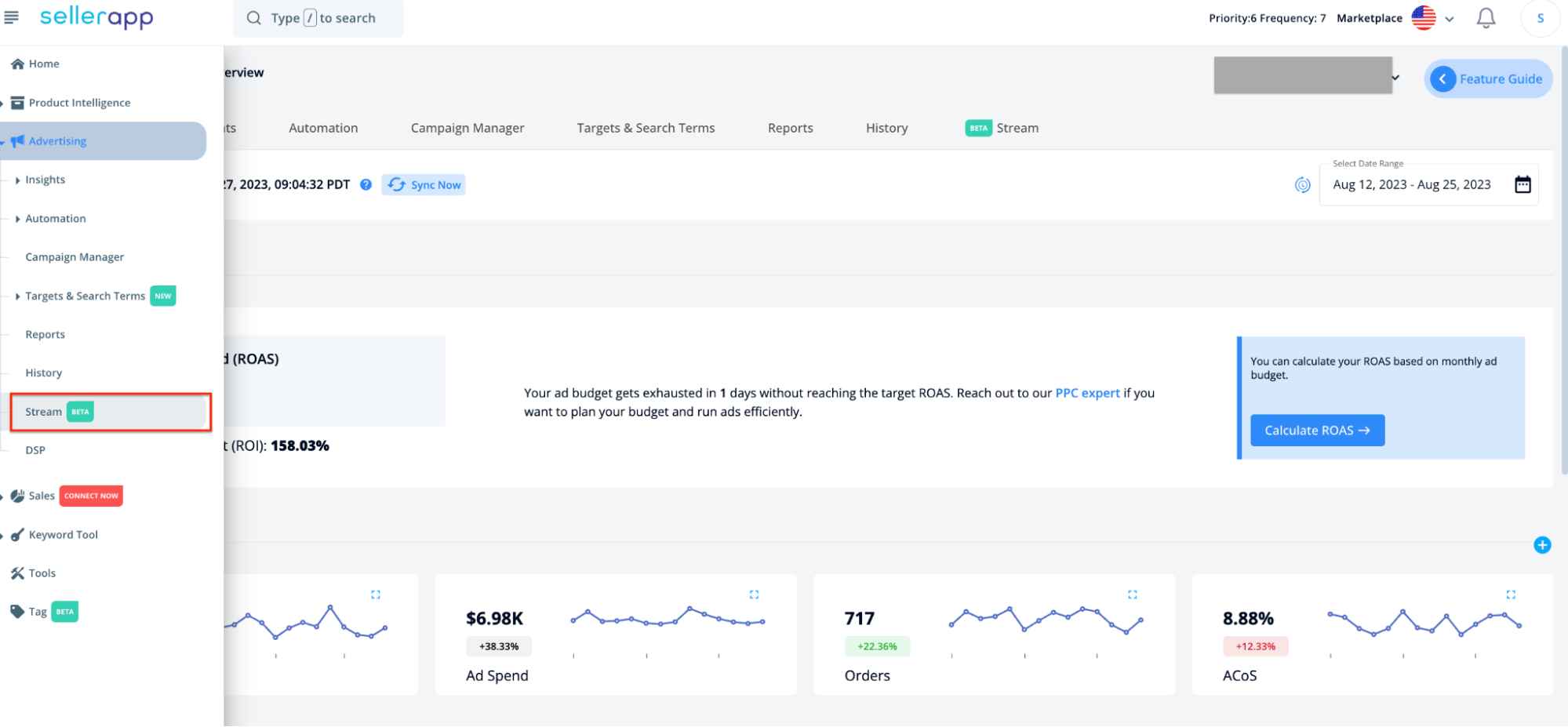This screenshot has width=1568, height=727.
Task: Open Campaign Manager in the sidebar
Action: point(75,257)
